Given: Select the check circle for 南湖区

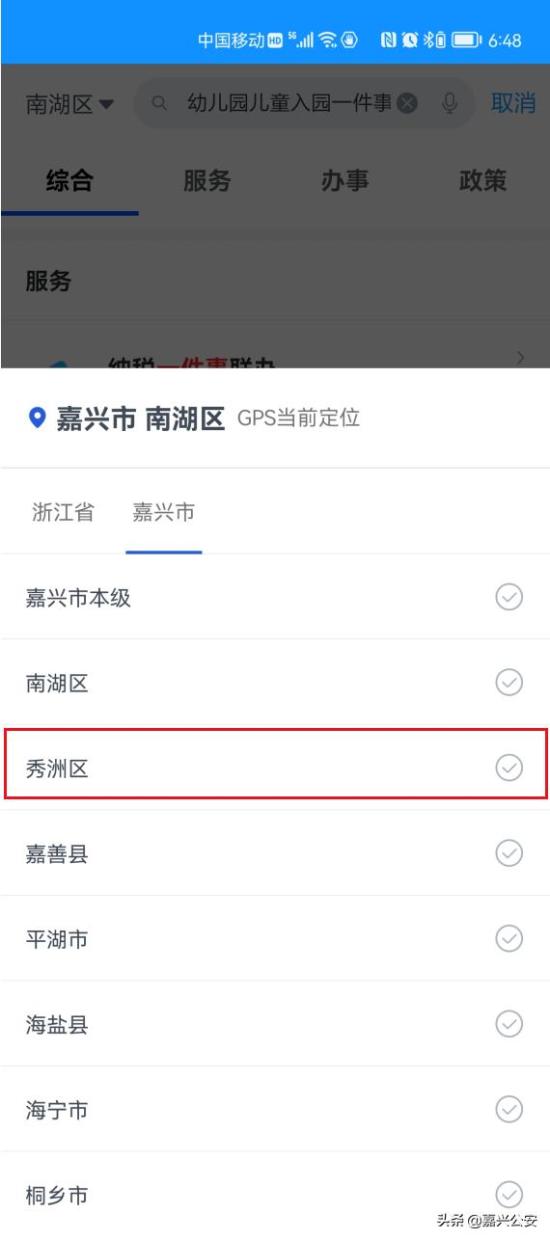Looking at the screenshot, I should click(x=509, y=683).
